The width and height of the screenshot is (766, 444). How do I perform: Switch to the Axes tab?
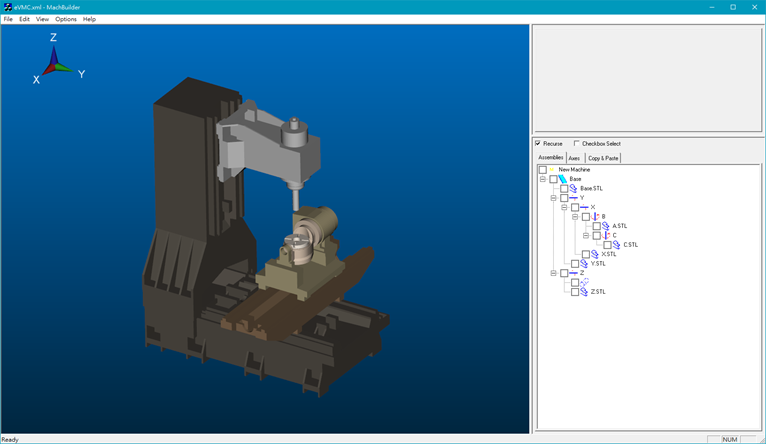[574, 158]
